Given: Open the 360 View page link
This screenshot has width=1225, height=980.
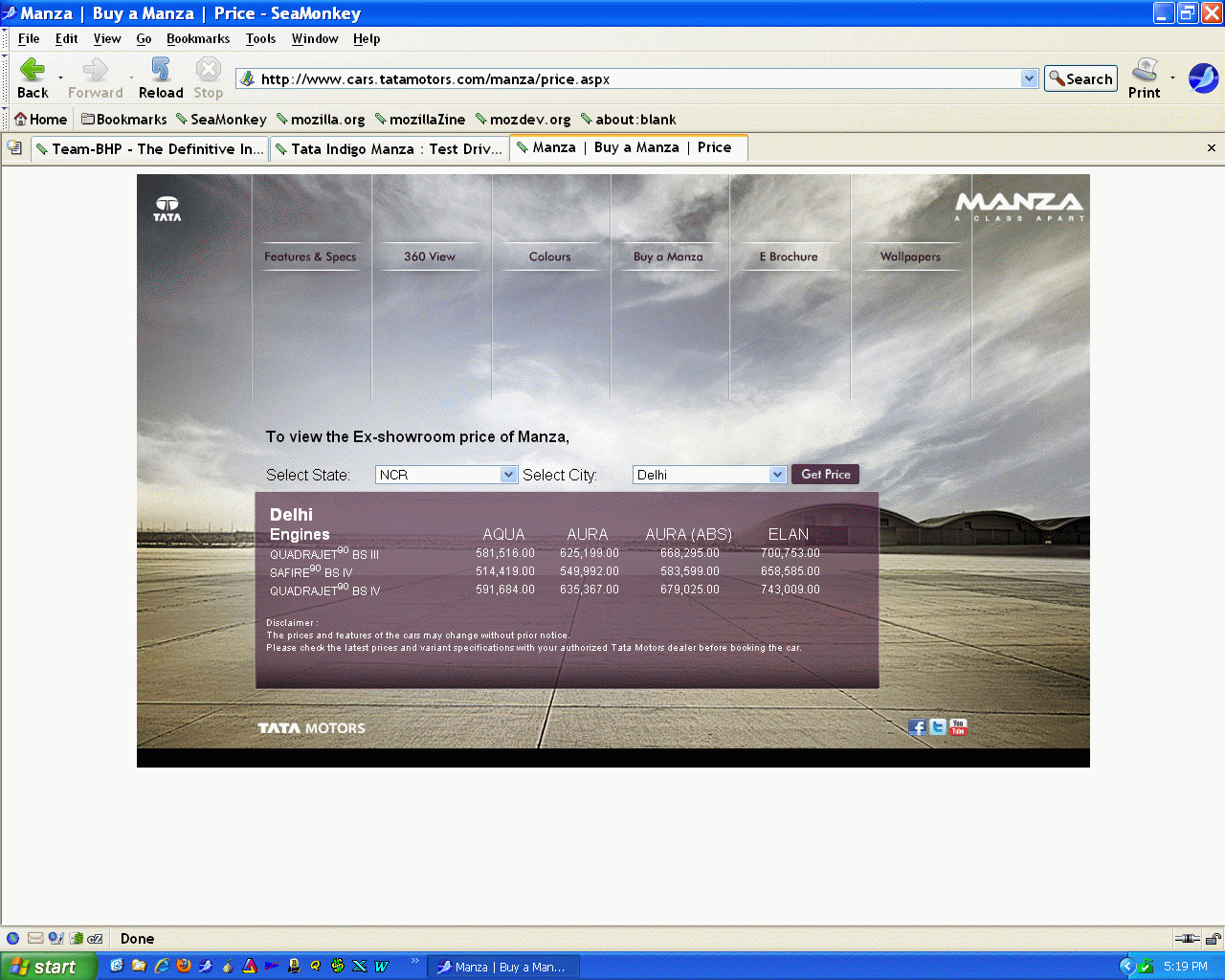Looking at the screenshot, I should (430, 256).
